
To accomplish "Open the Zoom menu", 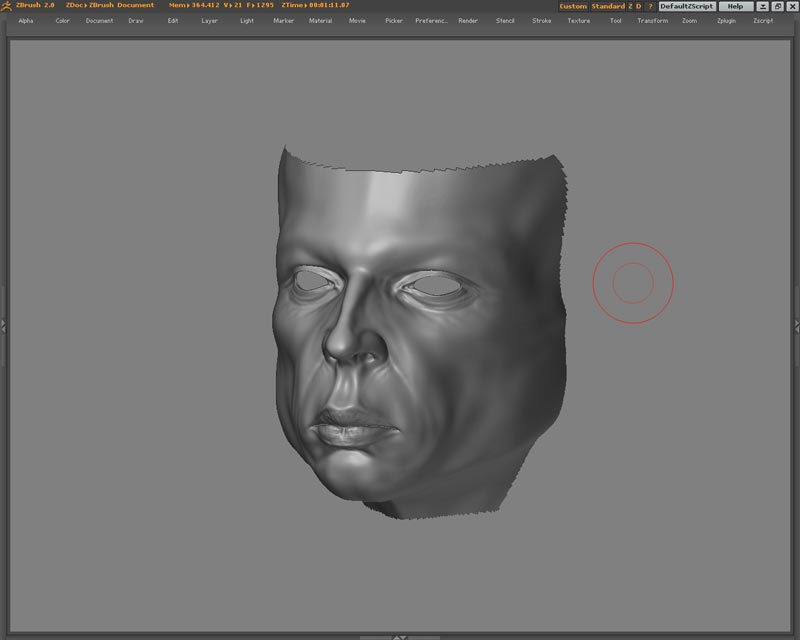I will coord(689,21).
